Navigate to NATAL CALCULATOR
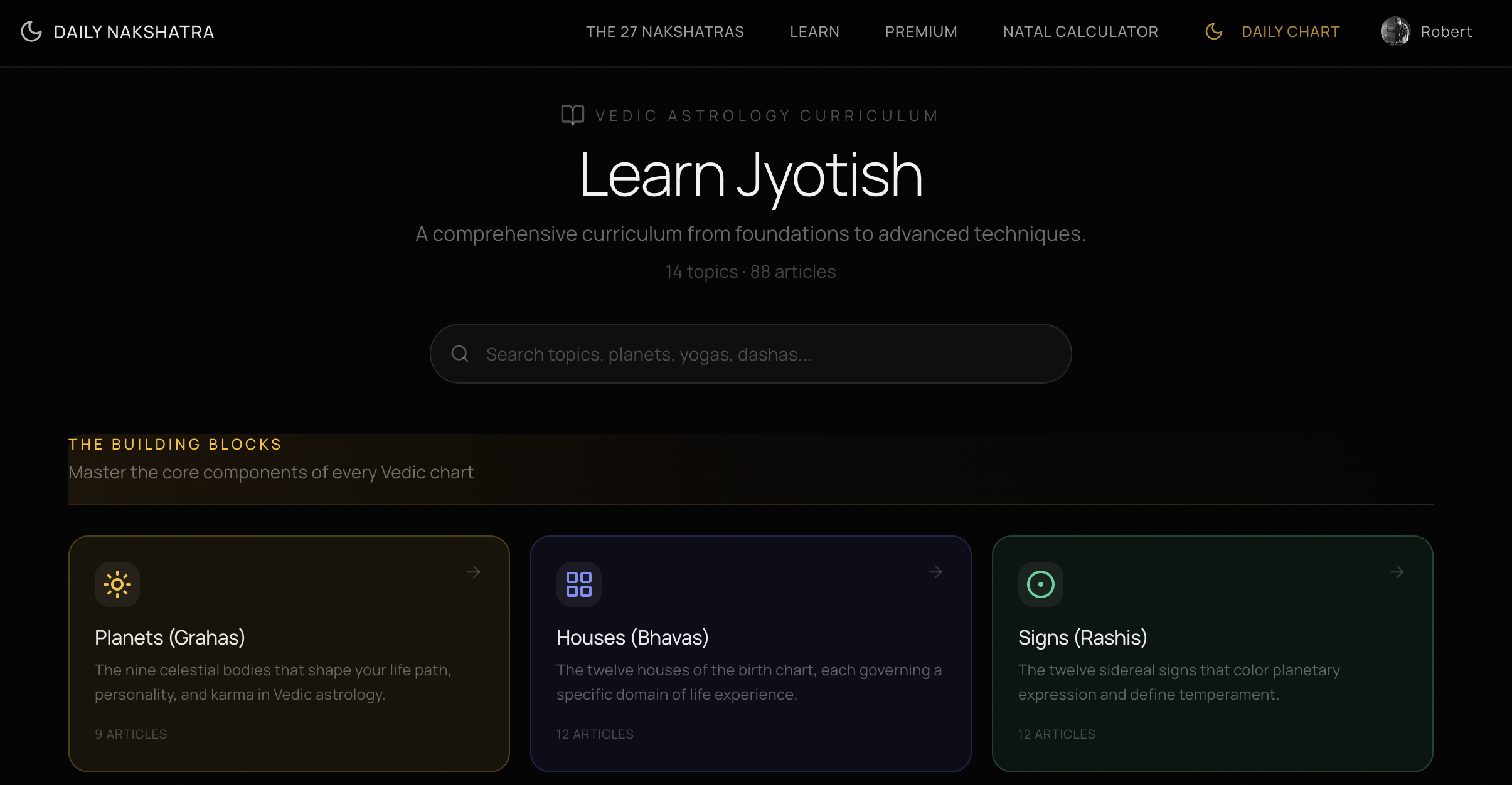This screenshot has height=785, width=1512. [x=1080, y=31]
